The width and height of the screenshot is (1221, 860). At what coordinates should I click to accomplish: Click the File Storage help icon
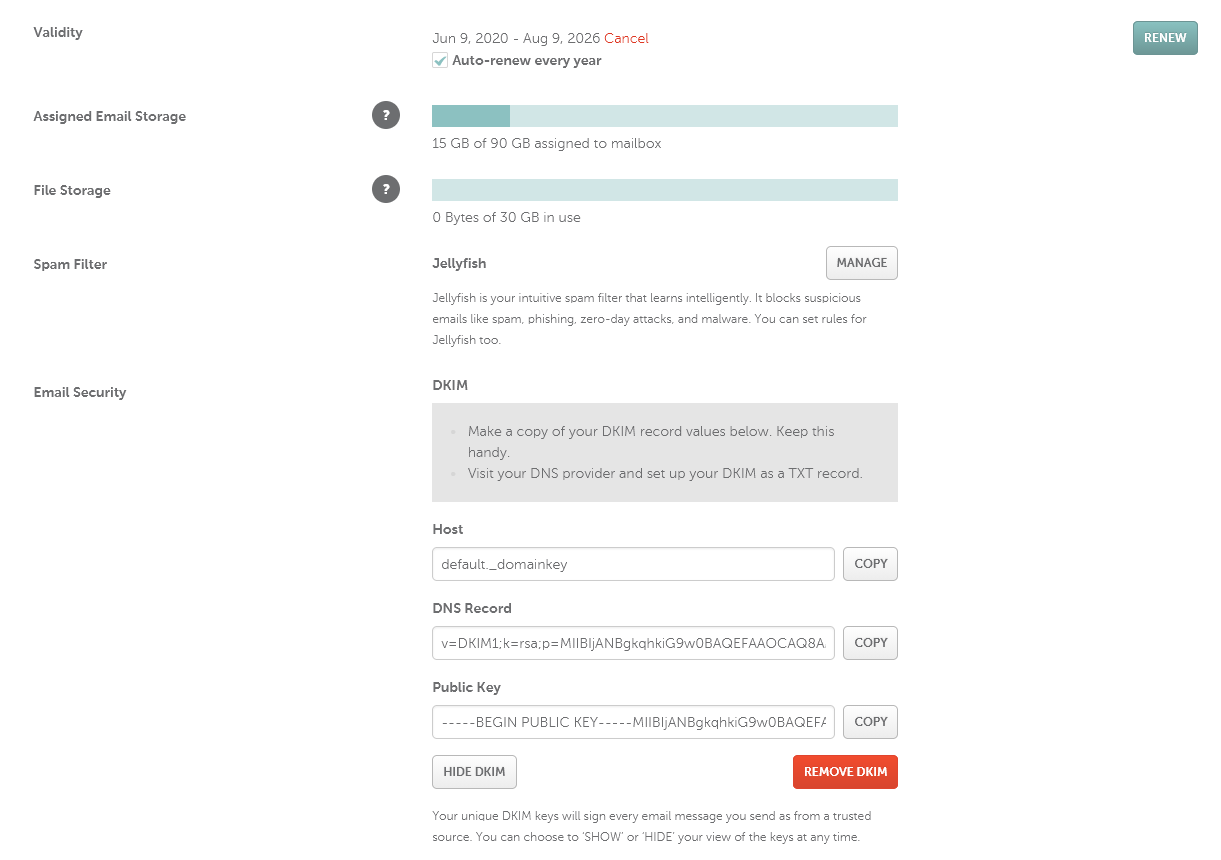tap(386, 189)
